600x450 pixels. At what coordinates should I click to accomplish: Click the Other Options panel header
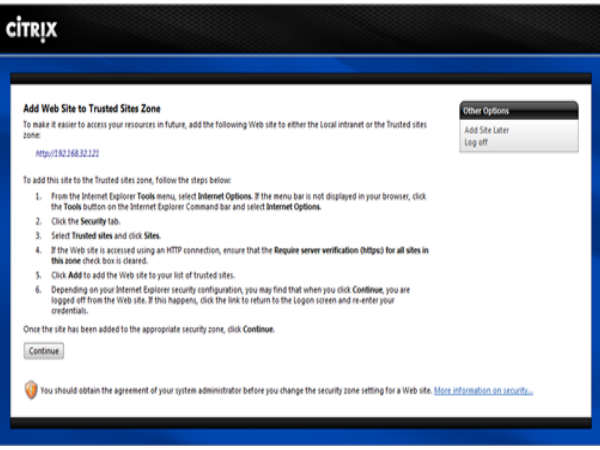tap(518, 110)
